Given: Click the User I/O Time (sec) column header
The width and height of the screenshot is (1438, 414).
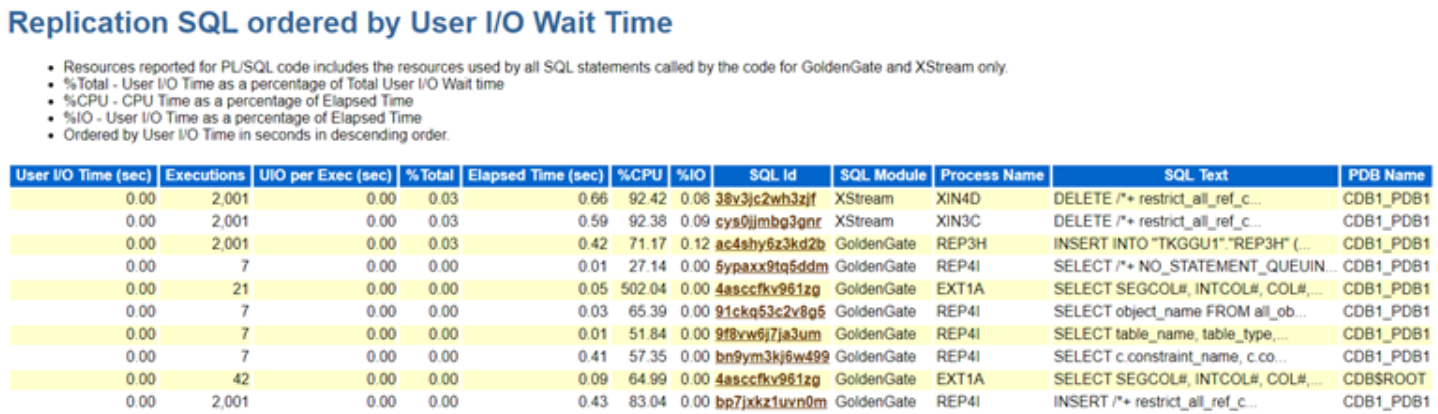Looking at the screenshot, I should click(82, 176).
